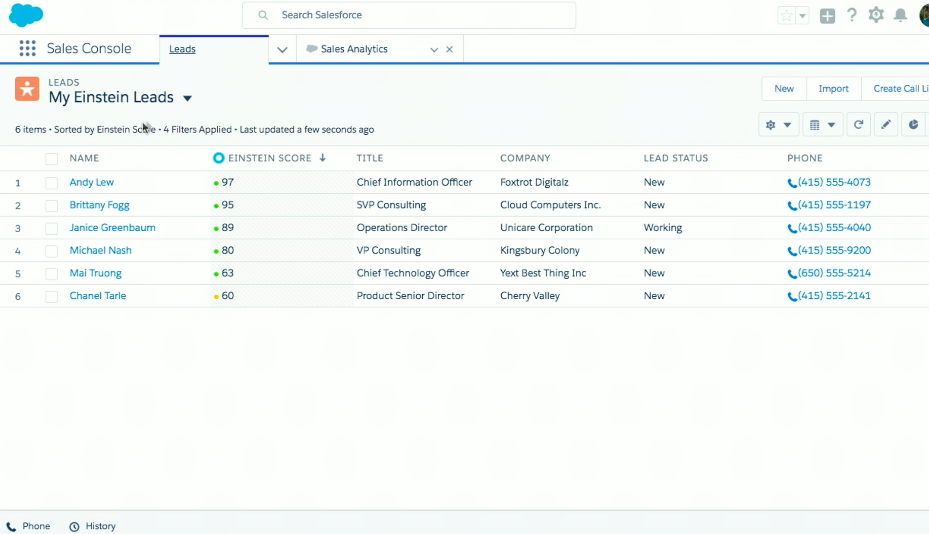
Task: Toggle the select-all checkbox in header
Action: click(51, 159)
